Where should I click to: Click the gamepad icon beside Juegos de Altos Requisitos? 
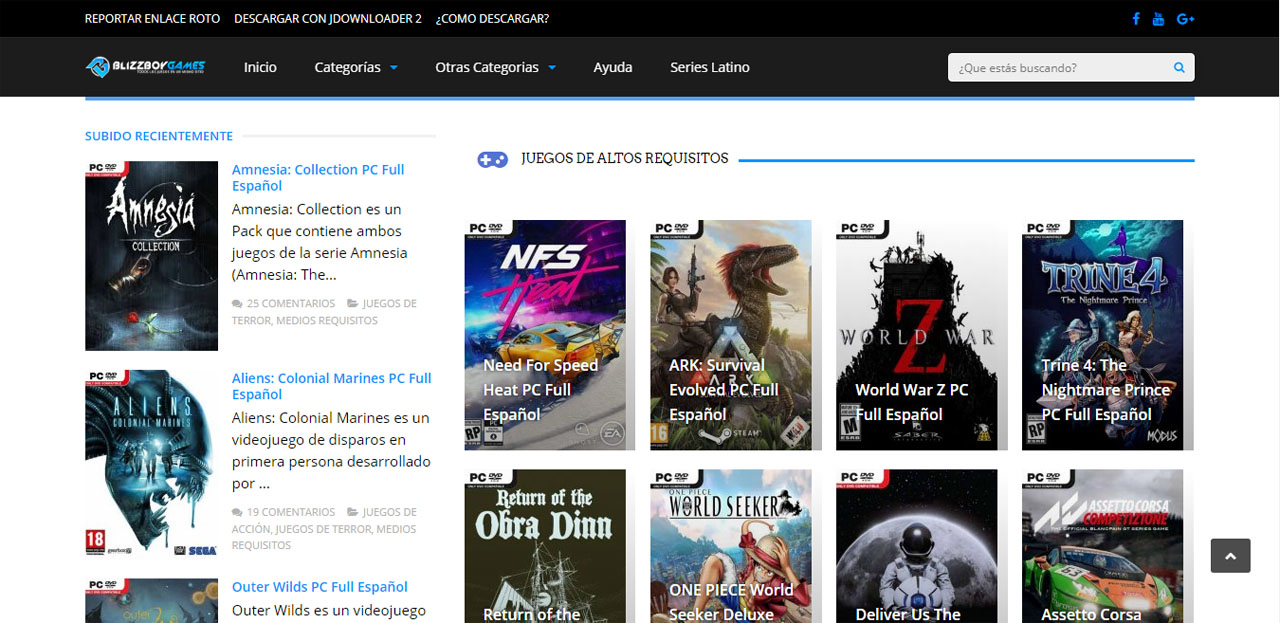click(x=492, y=159)
